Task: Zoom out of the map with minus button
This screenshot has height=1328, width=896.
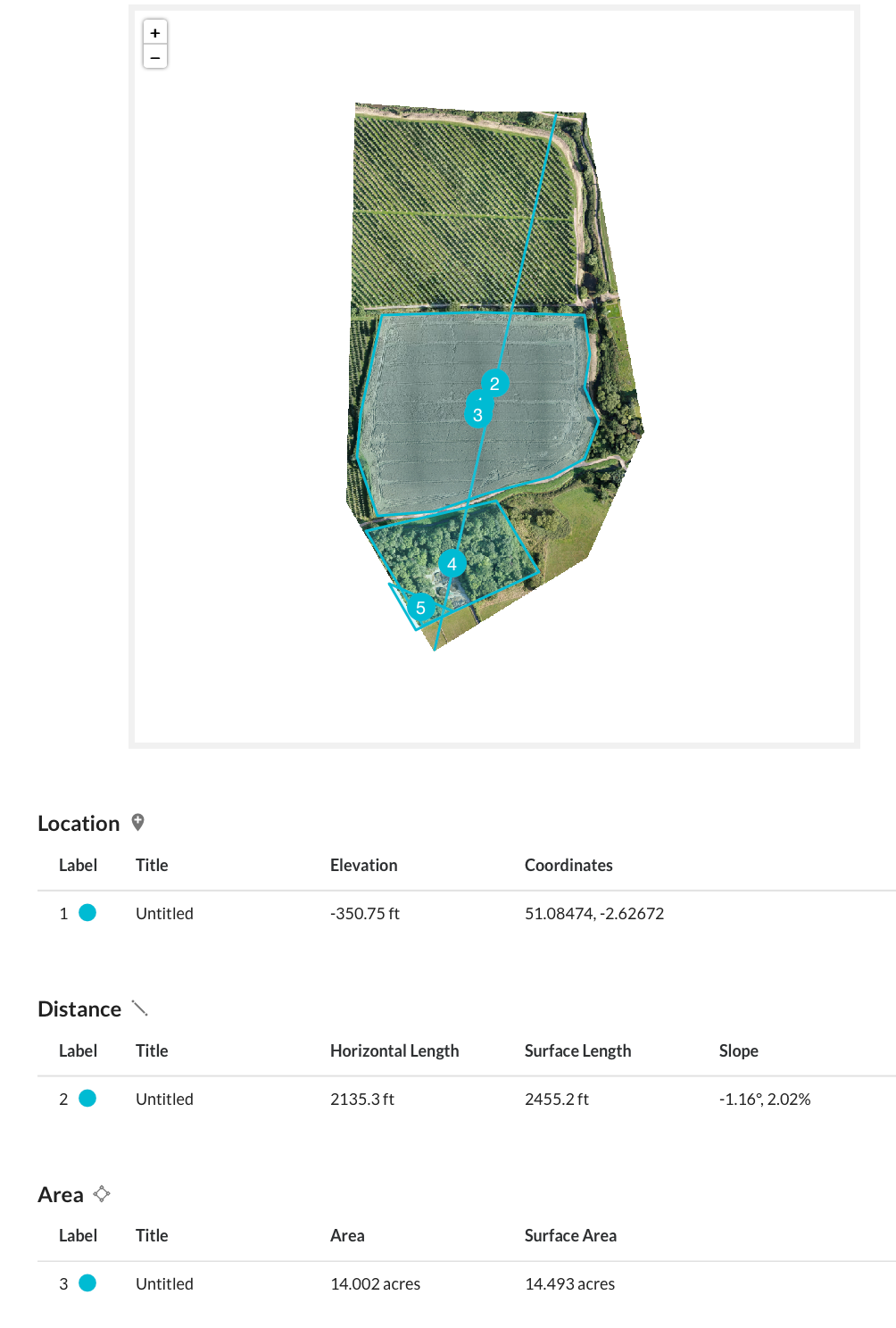Action: click(155, 57)
